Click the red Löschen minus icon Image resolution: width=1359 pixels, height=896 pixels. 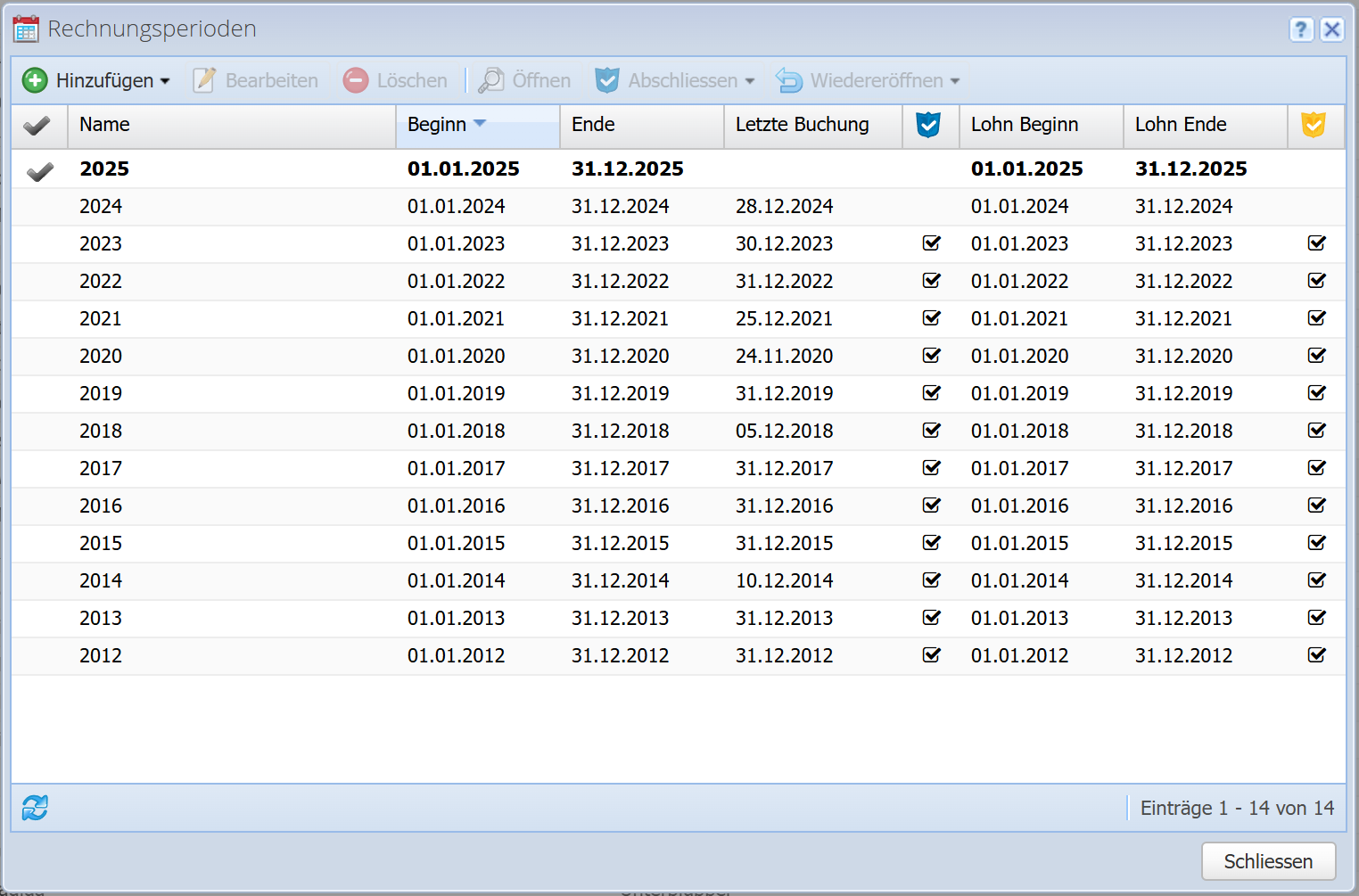pyautogui.click(x=356, y=80)
